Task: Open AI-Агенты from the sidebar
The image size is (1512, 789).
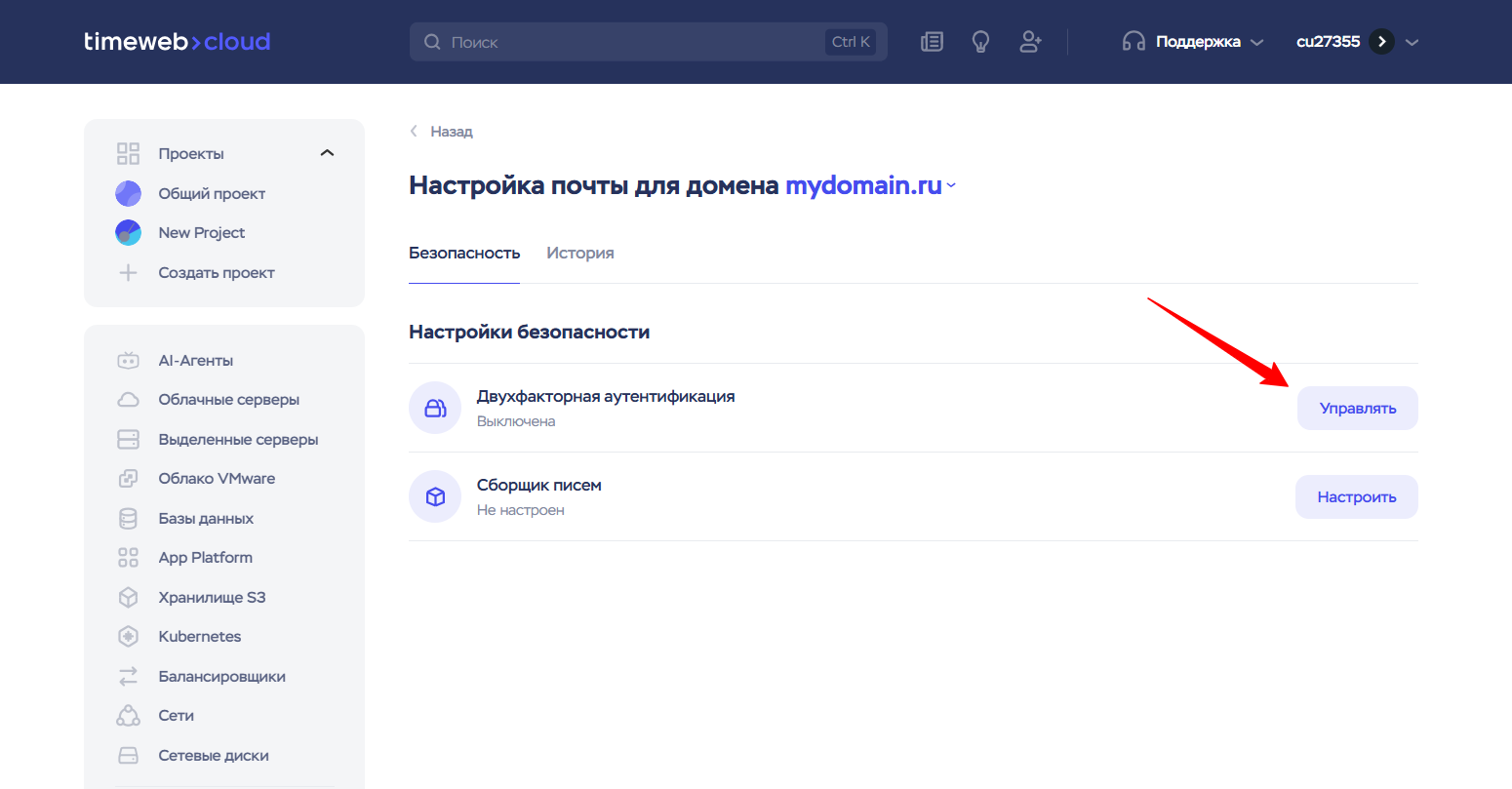Action: pyautogui.click(x=195, y=361)
